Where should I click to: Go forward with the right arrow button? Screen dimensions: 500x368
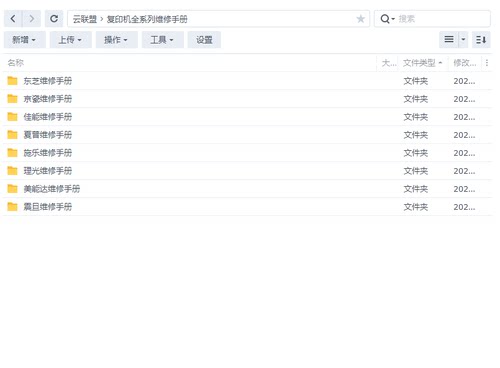tap(32, 19)
